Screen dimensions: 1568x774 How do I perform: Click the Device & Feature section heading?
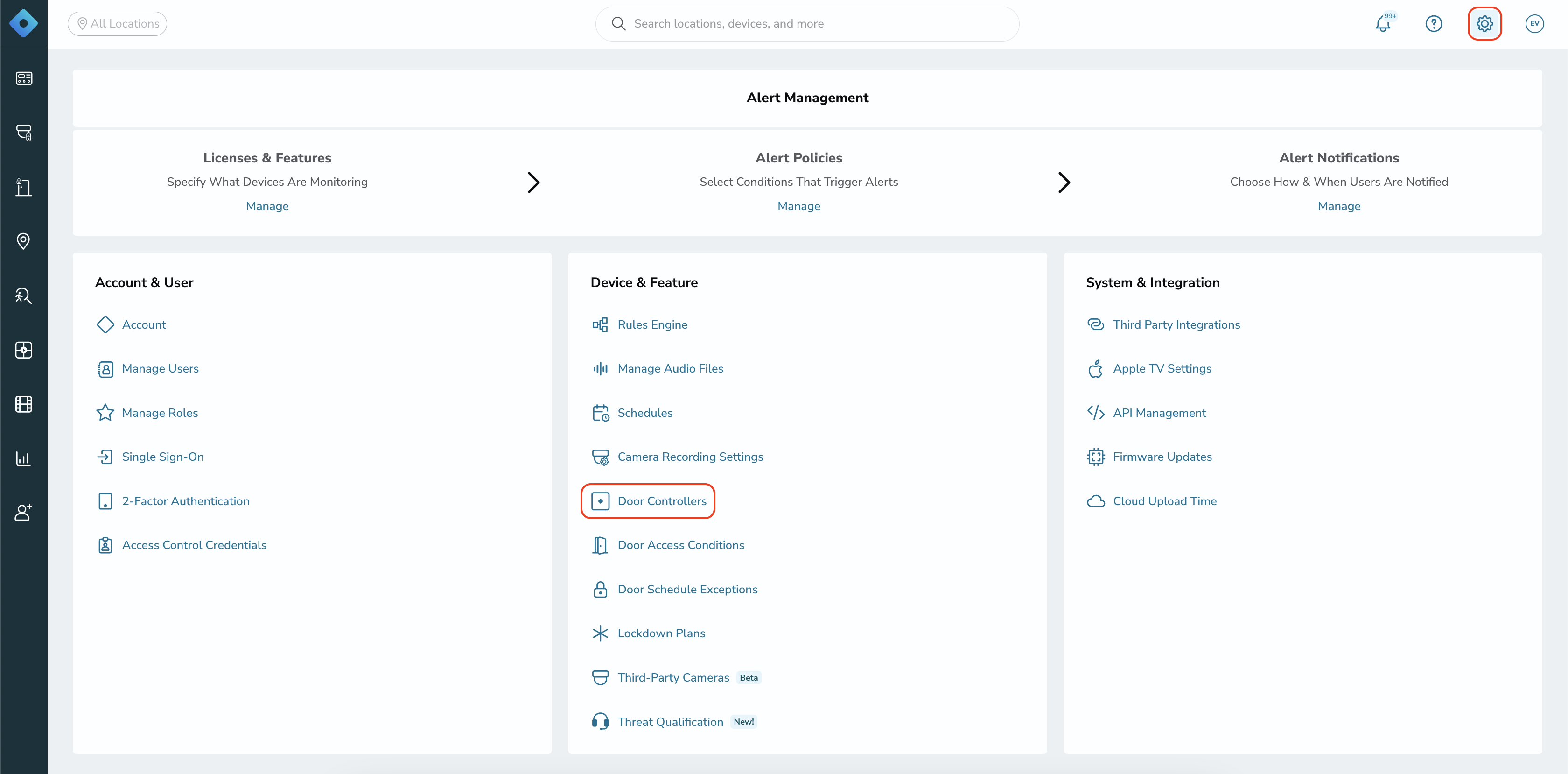coord(644,282)
